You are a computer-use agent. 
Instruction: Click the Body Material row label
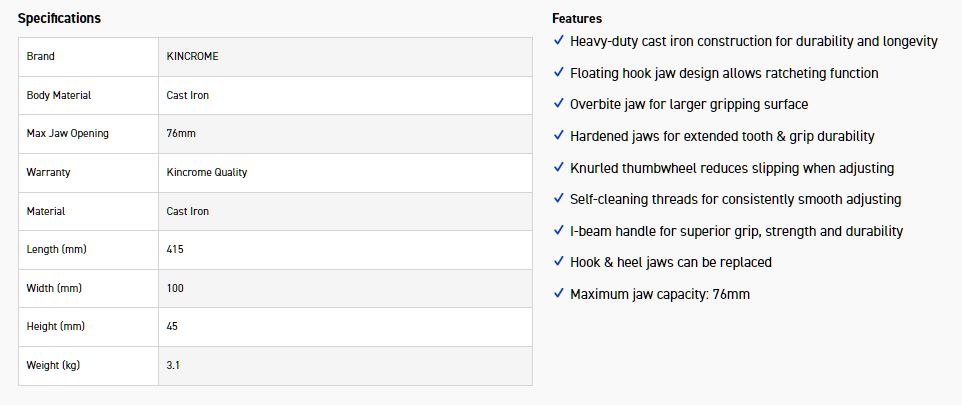point(59,95)
